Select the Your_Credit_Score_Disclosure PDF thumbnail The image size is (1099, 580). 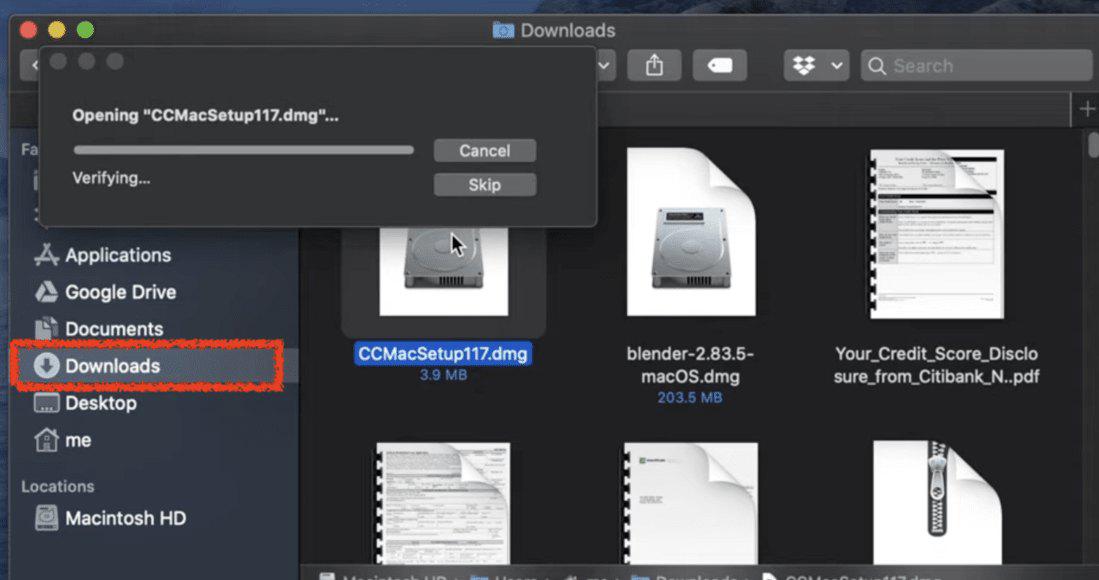937,234
